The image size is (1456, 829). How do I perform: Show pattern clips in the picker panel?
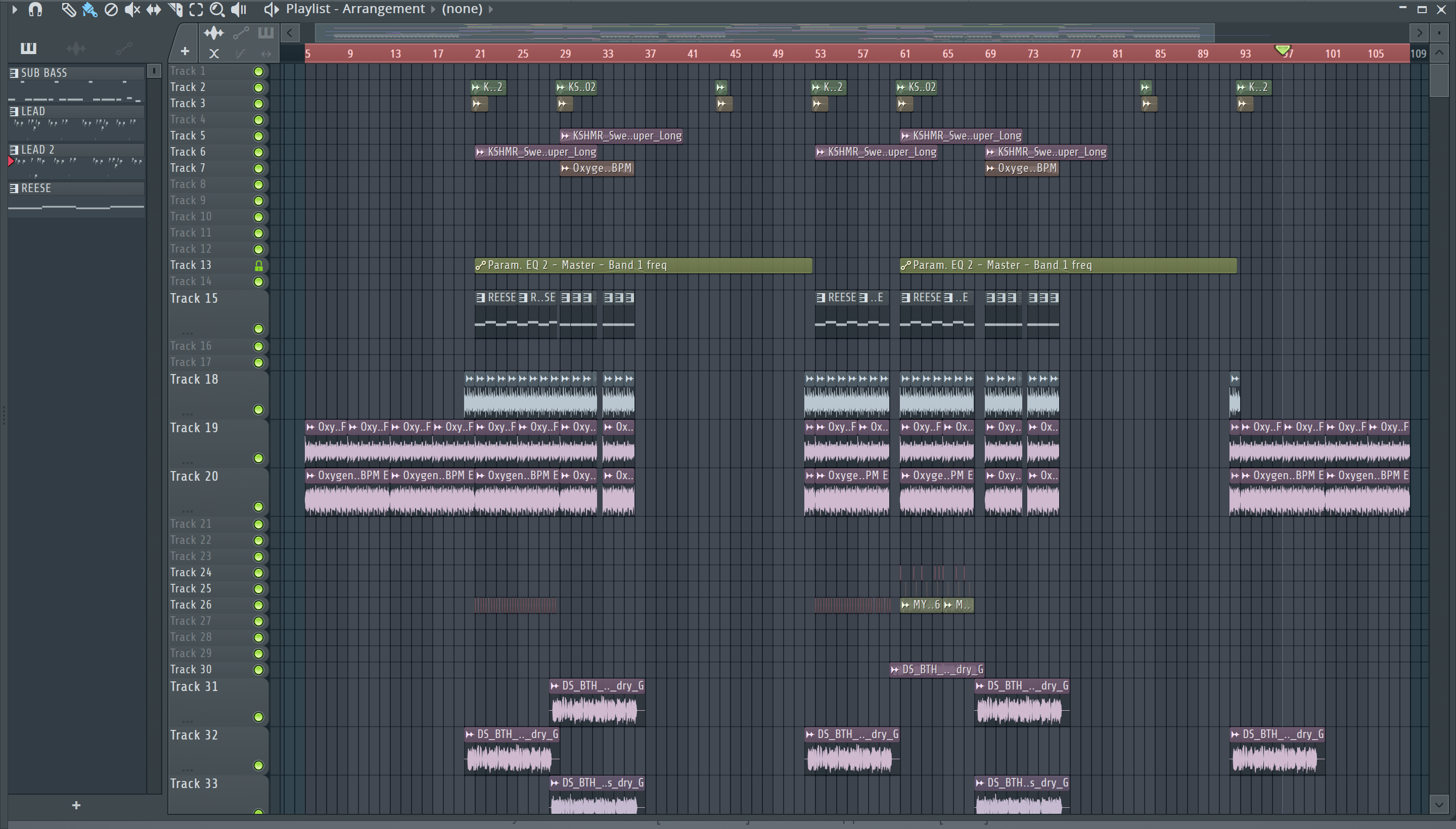pyautogui.click(x=28, y=49)
